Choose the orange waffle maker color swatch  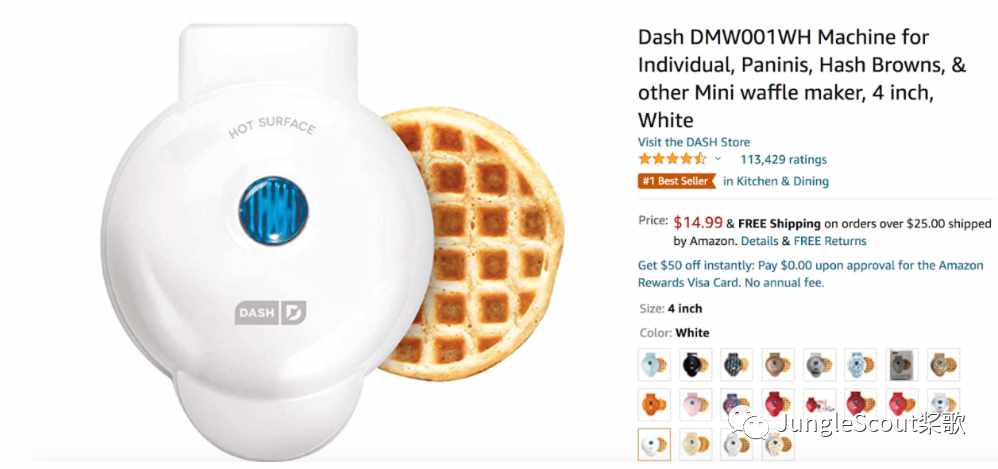point(654,404)
